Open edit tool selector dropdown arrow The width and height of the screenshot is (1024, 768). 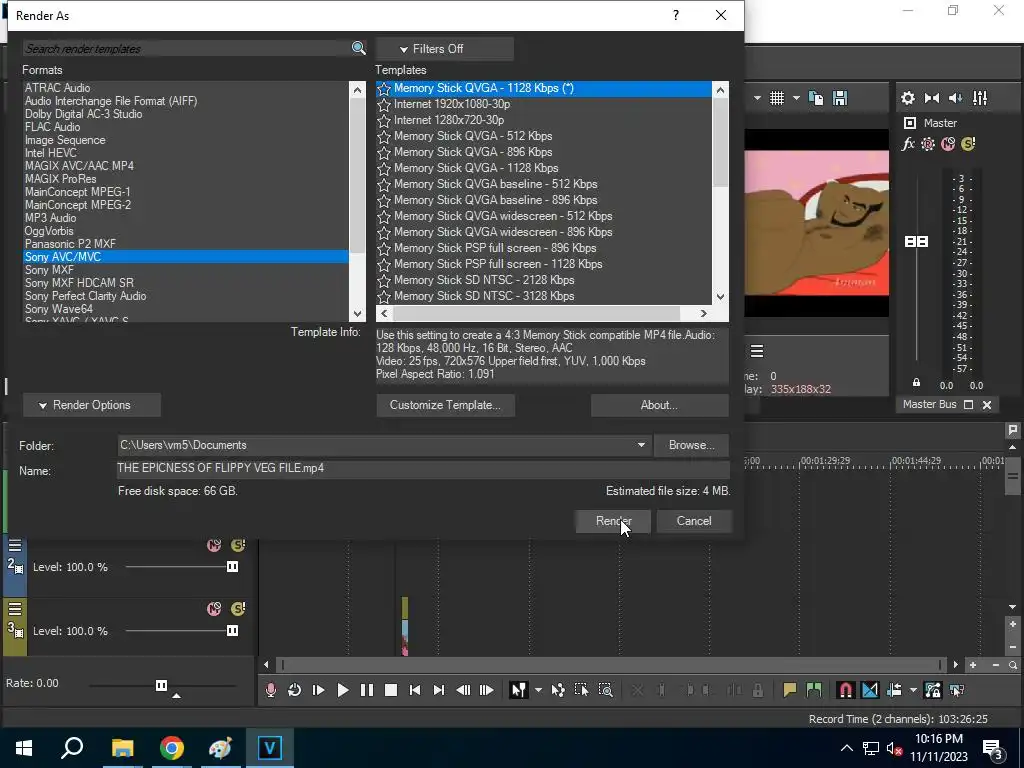pyautogui.click(x=538, y=690)
